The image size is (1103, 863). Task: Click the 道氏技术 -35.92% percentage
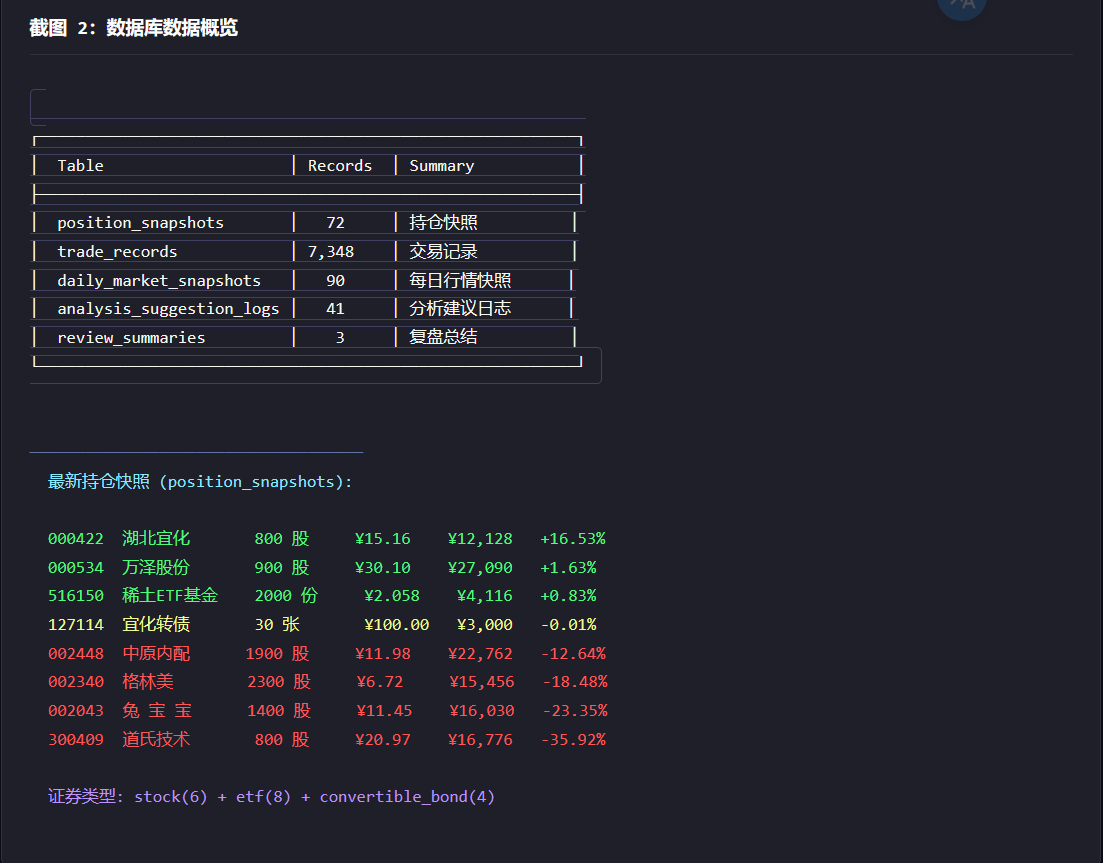pos(573,740)
